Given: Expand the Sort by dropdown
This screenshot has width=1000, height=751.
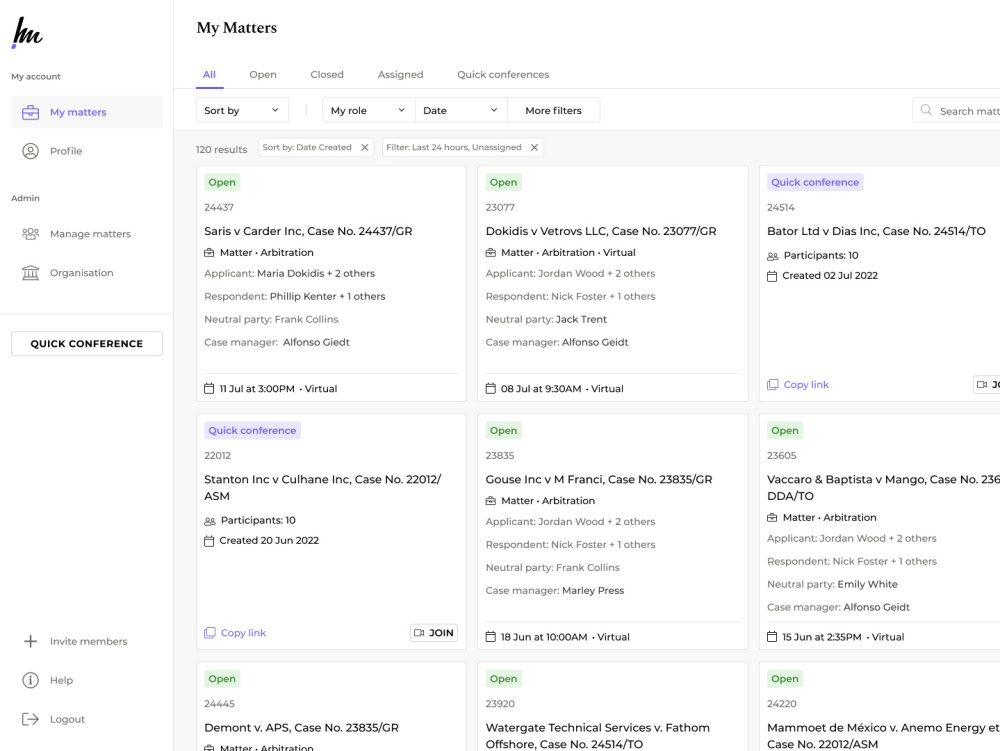Looking at the screenshot, I should (x=242, y=110).
